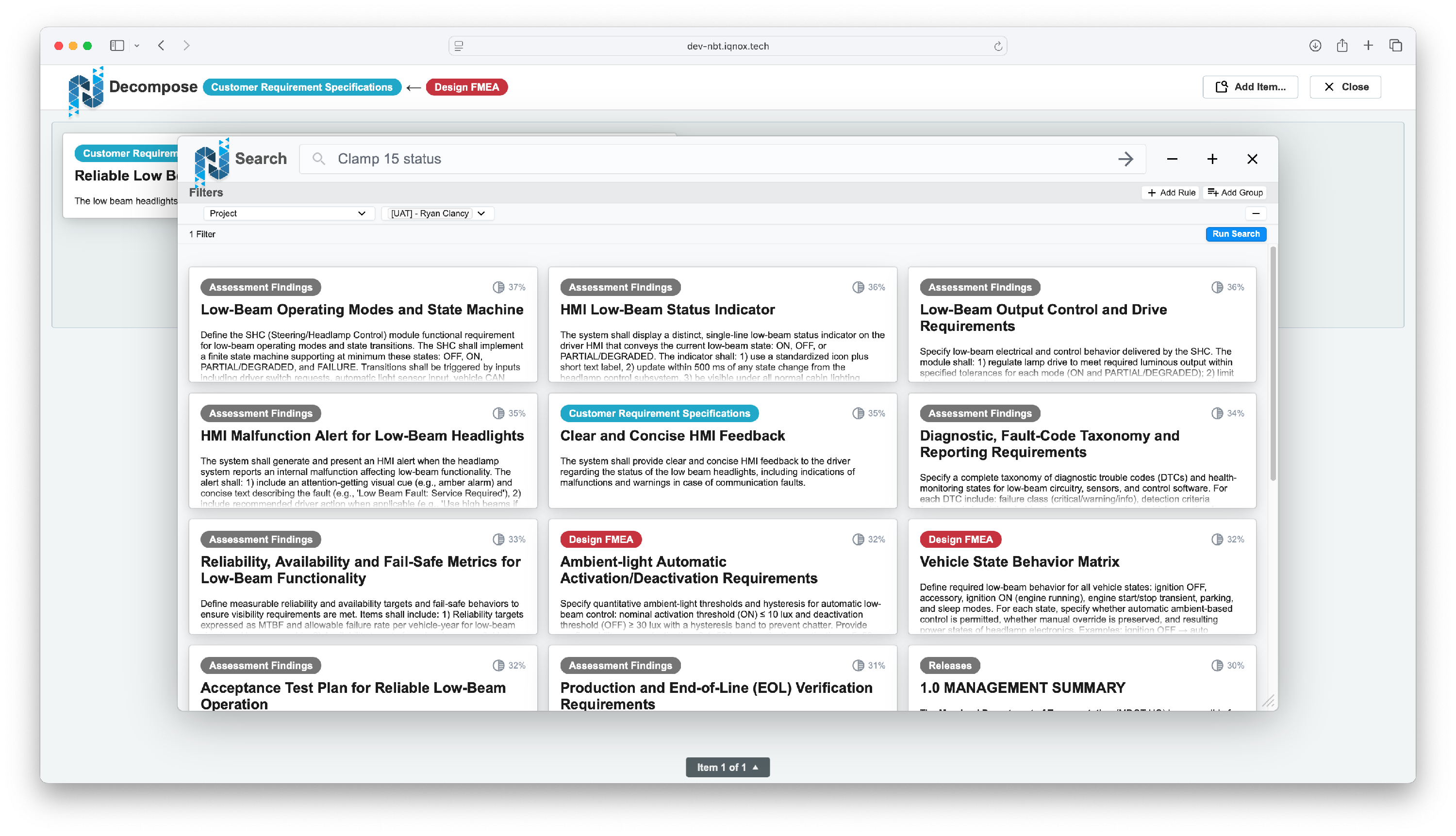Toggle the Safari sidebar icon
The height and width of the screenshot is (836, 1456).
(117, 45)
